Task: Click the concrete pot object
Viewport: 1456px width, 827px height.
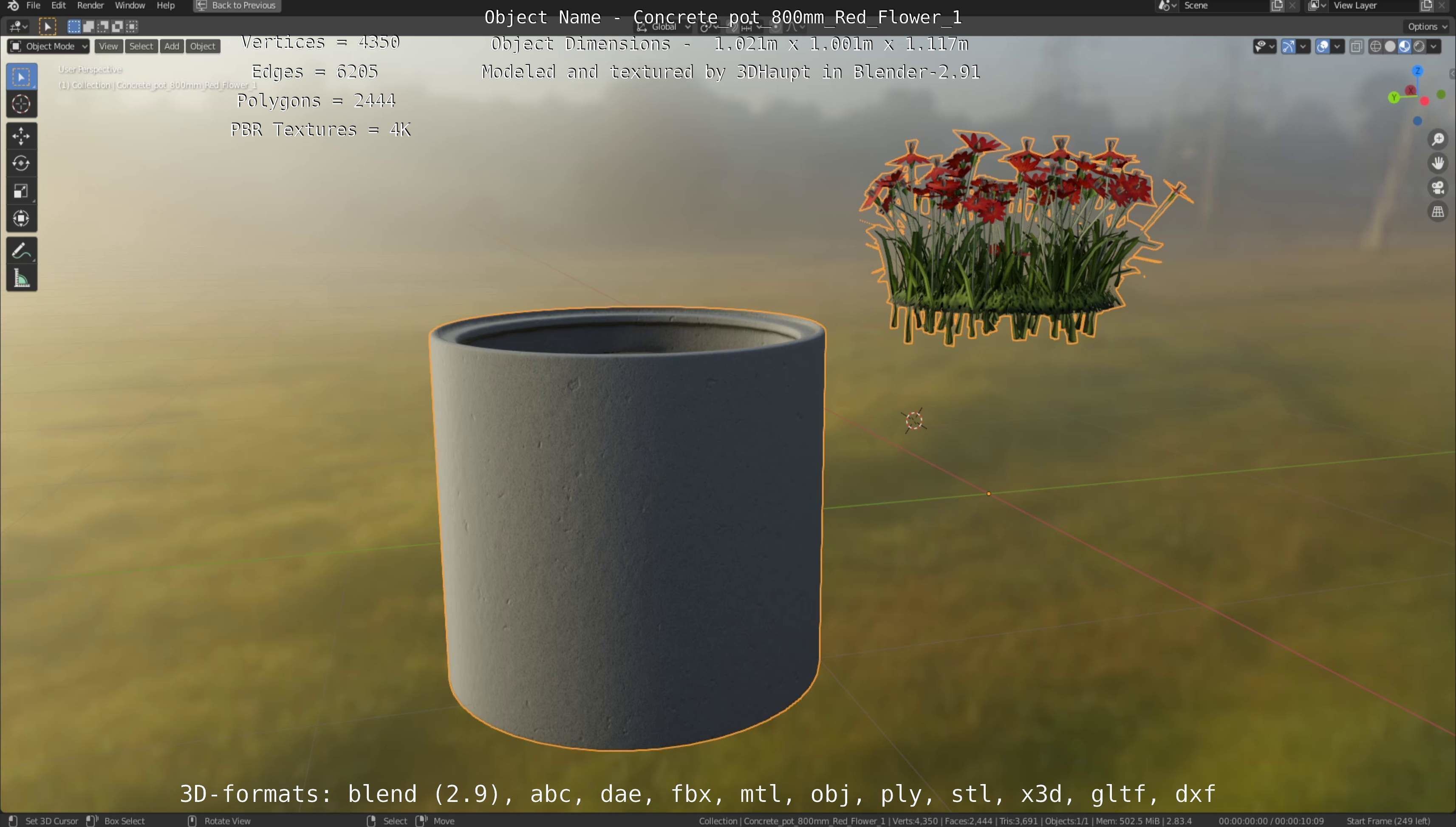Action: click(x=628, y=528)
